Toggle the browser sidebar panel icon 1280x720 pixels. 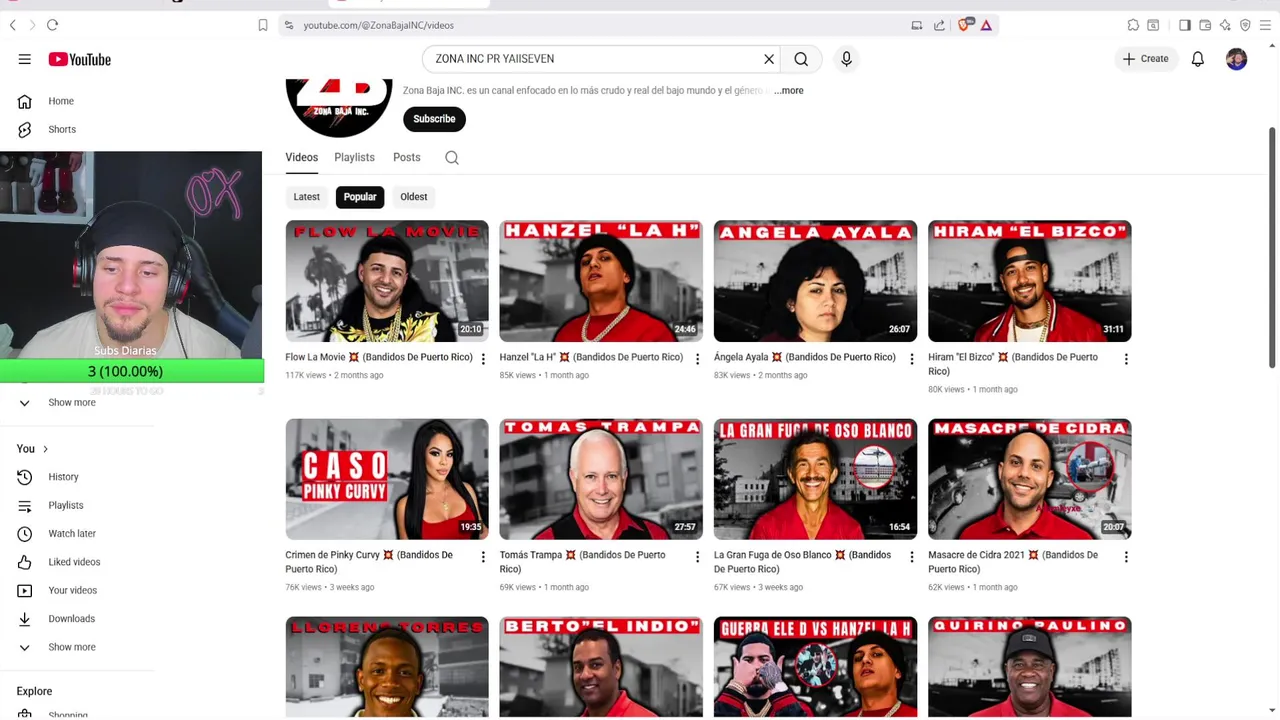click(1184, 25)
